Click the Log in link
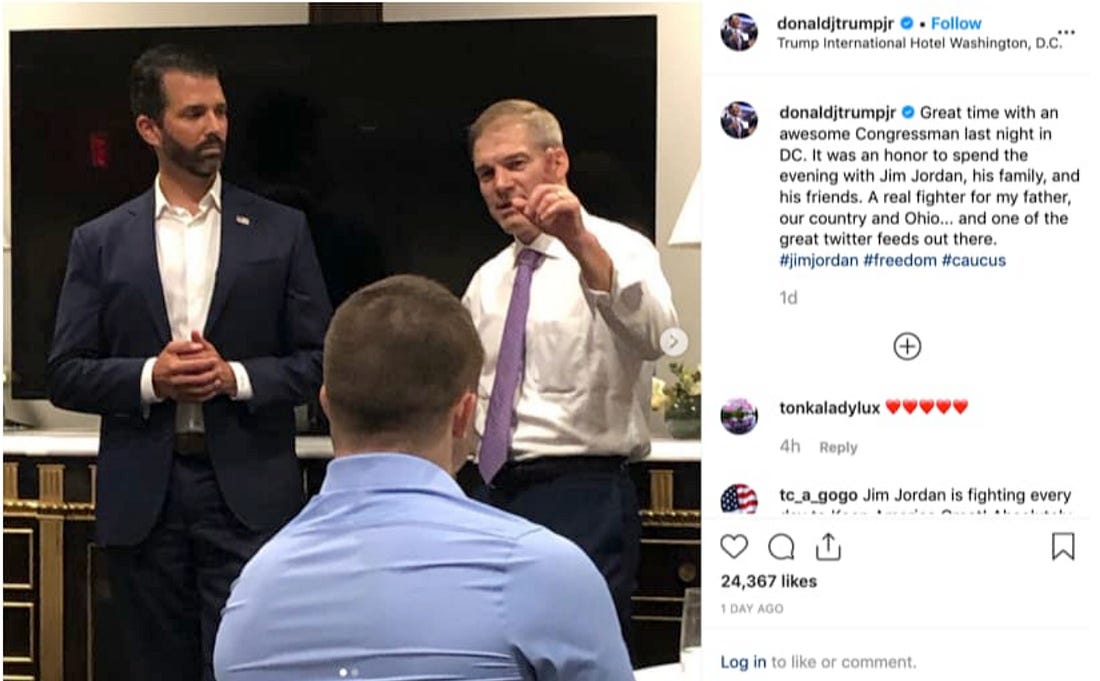This screenshot has height=681, width=1100. point(743,661)
